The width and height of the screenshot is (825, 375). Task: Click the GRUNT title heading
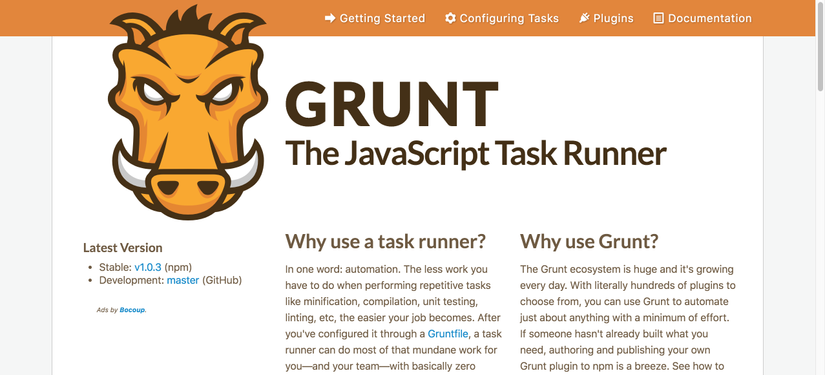392,105
